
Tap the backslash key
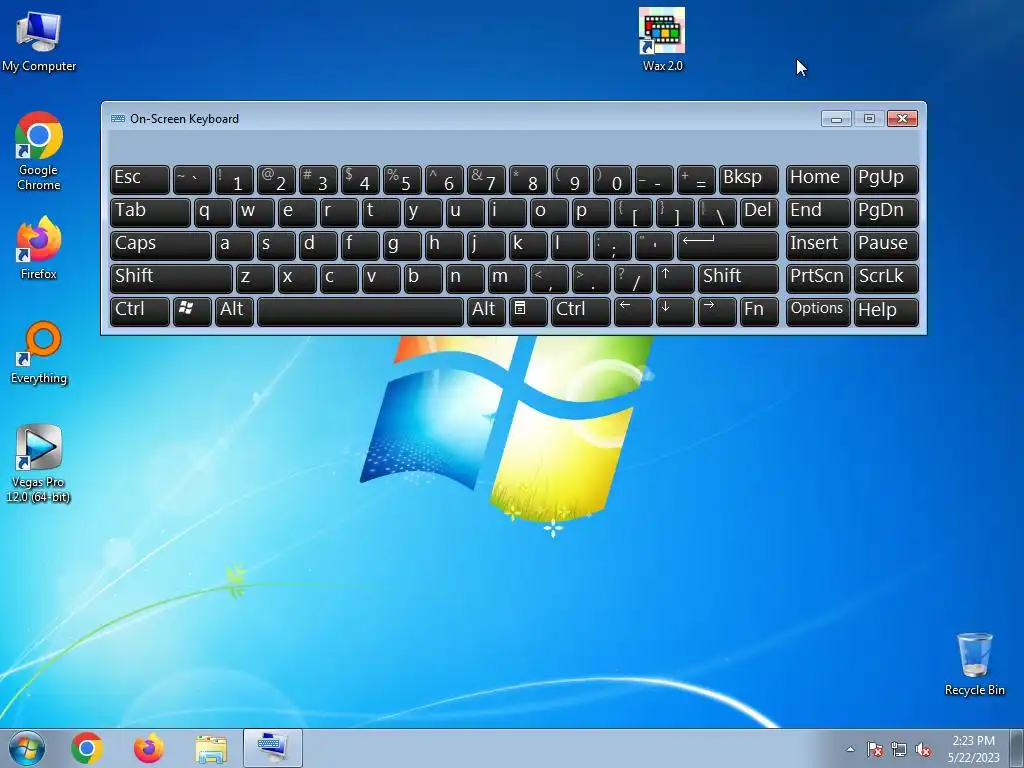pyautogui.click(x=717, y=213)
